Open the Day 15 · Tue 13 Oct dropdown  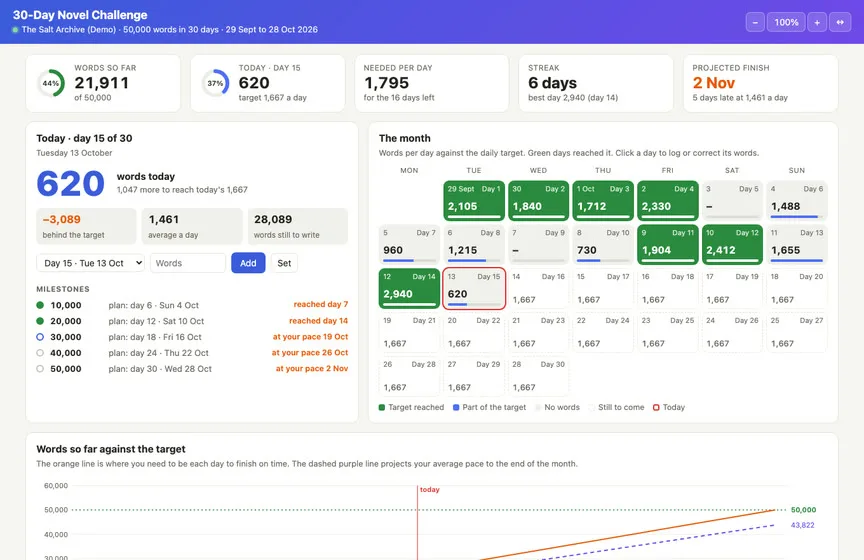coord(90,263)
